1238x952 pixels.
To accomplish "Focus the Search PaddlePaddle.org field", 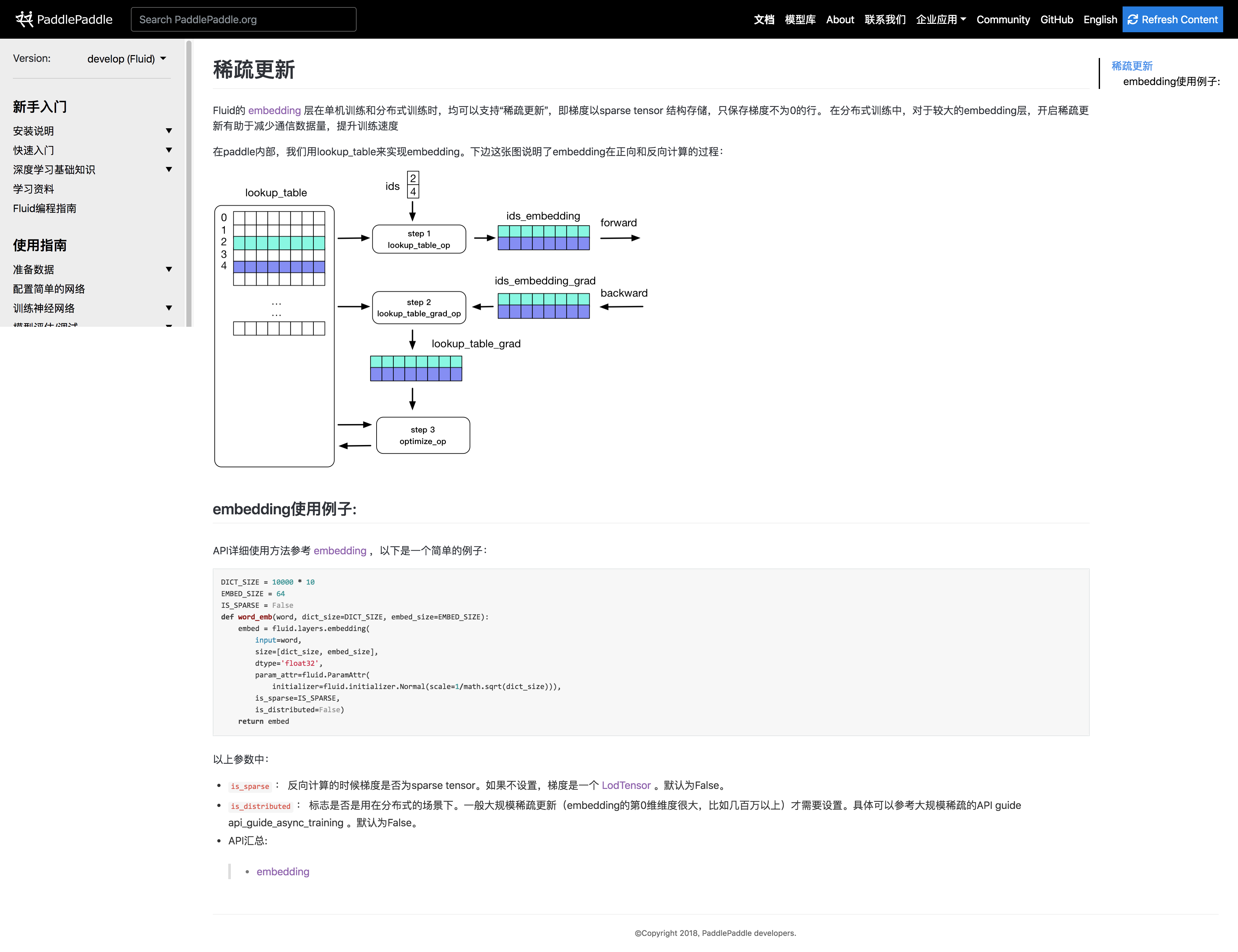I will click(243, 19).
